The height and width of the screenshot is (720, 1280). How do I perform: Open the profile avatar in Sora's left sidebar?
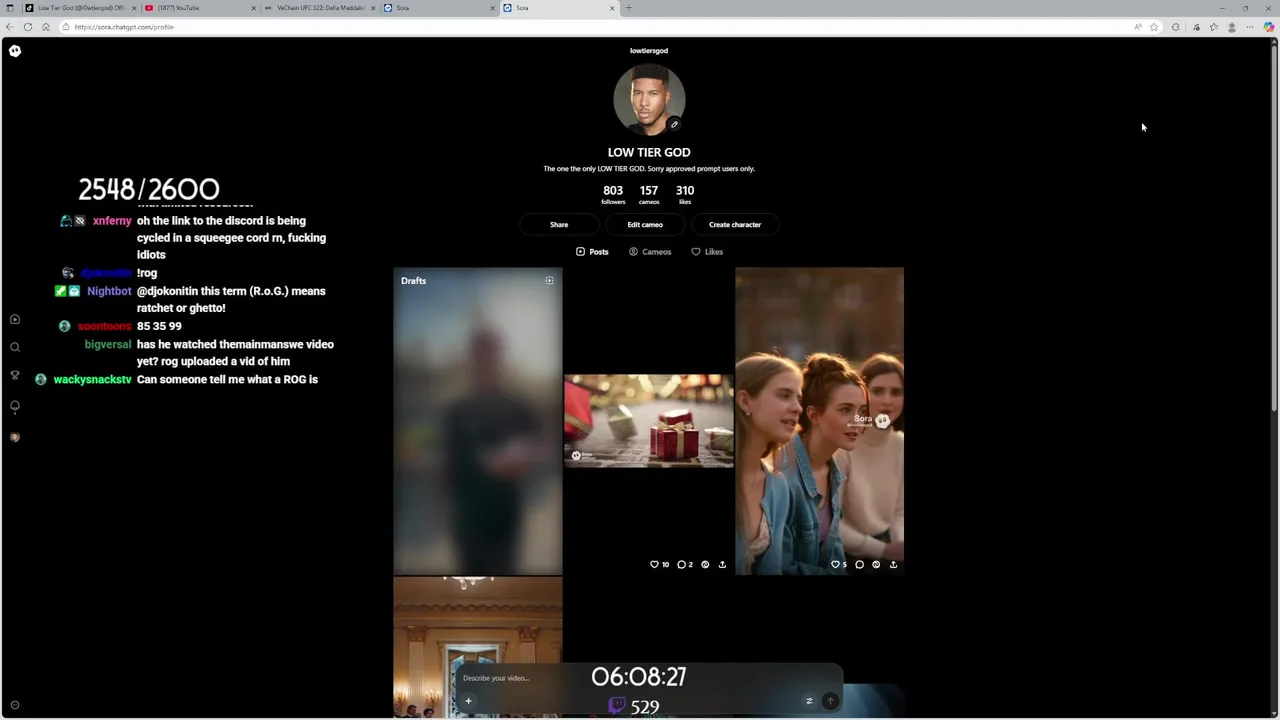(15, 437)
